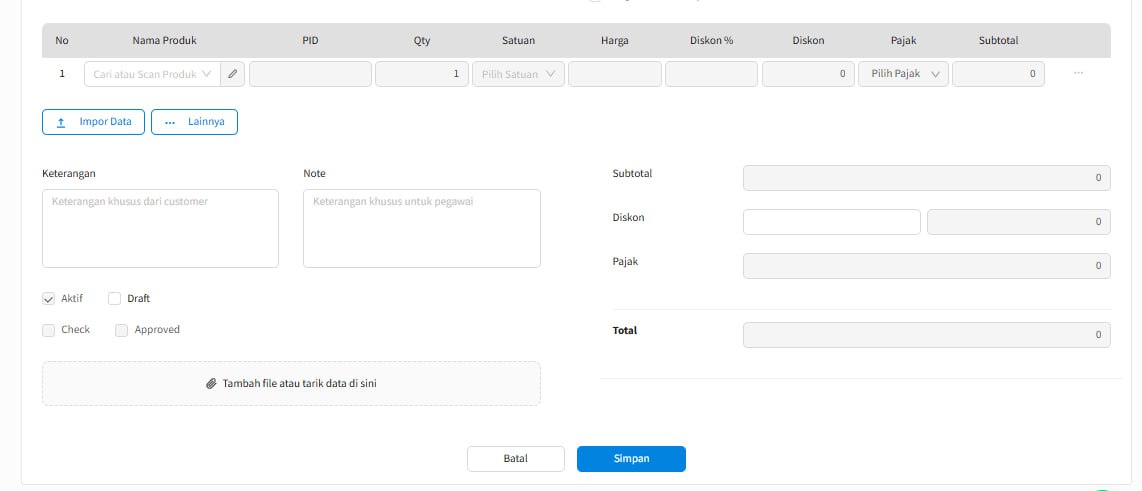Focus the Diskon % field in row 1
Screen dimensions: 1142x491
pyautogui.click(x=712, y=74)
